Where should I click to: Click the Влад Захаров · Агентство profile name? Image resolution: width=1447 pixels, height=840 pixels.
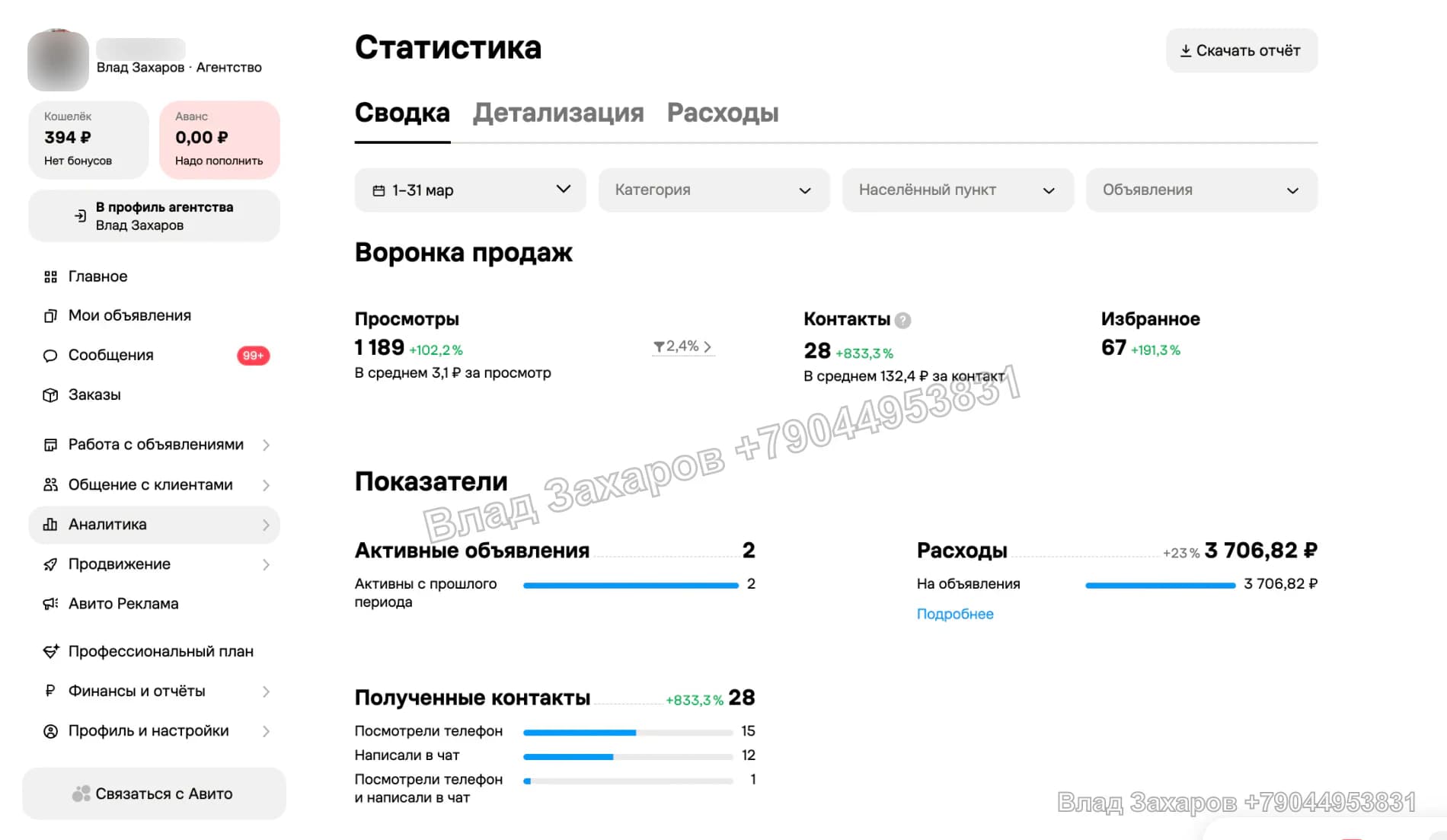(x=179, y=68)
